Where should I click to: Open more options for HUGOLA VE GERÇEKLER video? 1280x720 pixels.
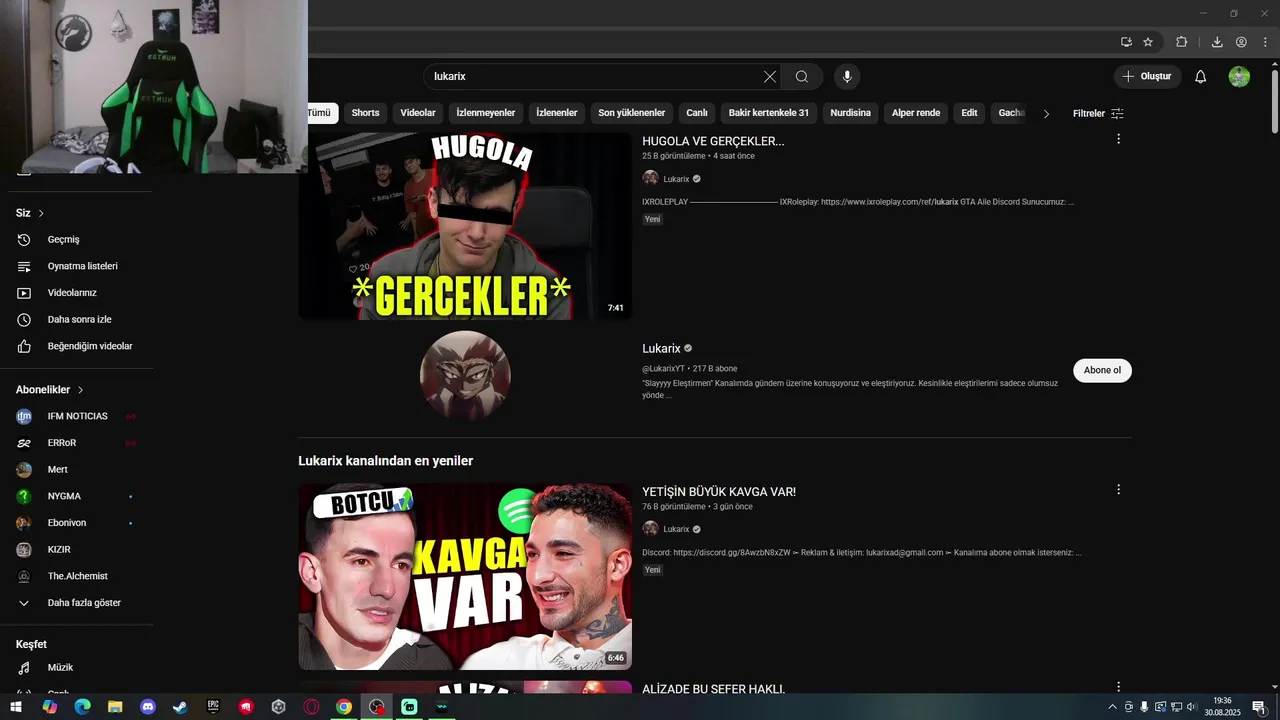click(x=1118, y=139)
